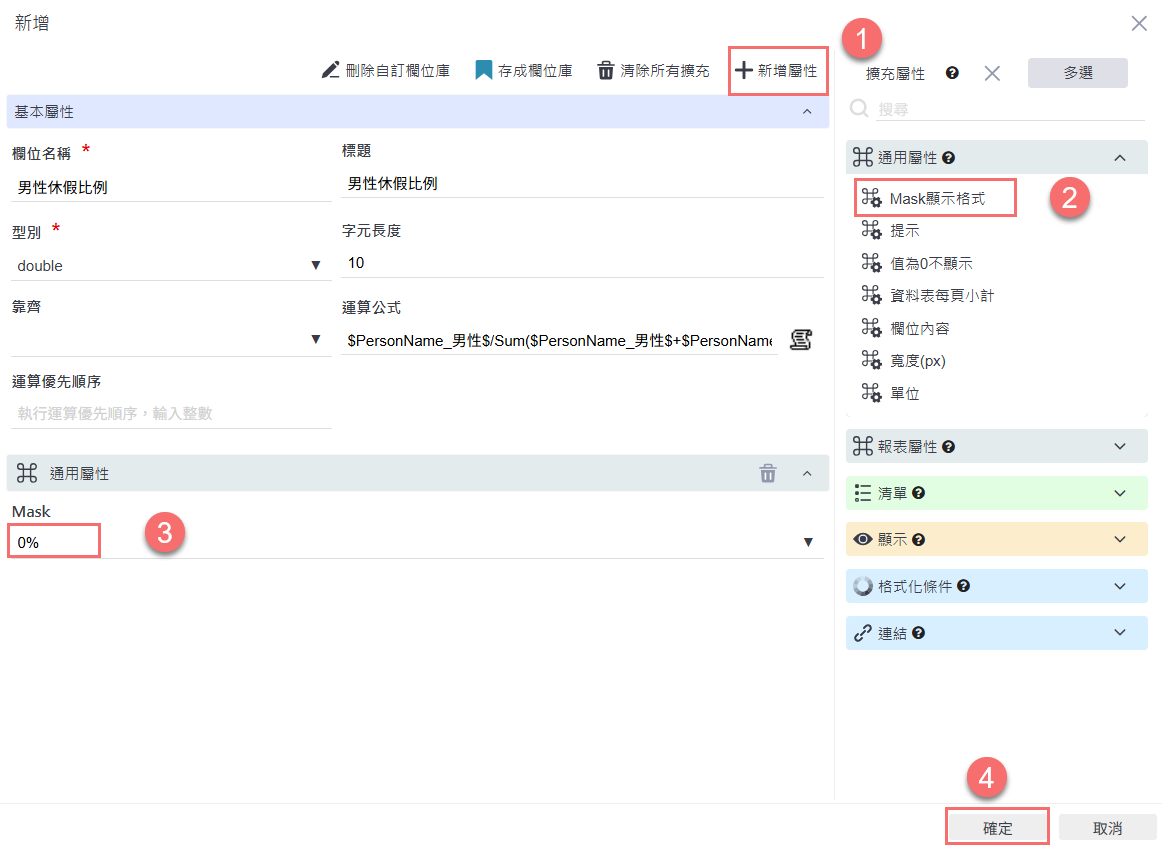Open the 靠齊 alignment dropdown
Image resolution: width=1162 pixels, height=868 pixels.
316,341
